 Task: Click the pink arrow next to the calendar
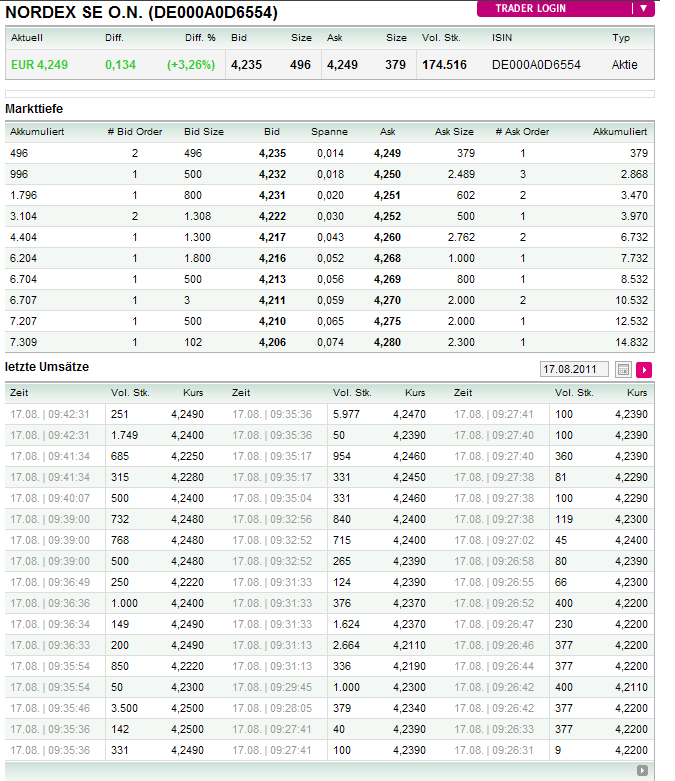point(643,370)
